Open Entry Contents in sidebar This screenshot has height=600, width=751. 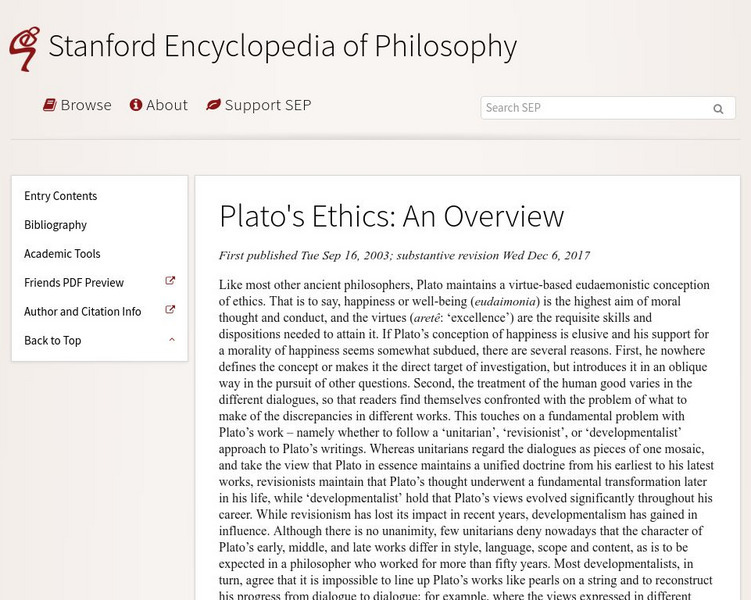click(x=61, y=196)
